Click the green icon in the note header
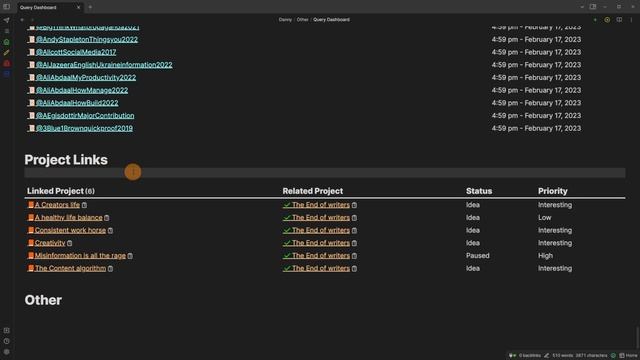Image resolution: width=640 pixels, height=360 pixels. pyautogui.click(x=595, y=20)
